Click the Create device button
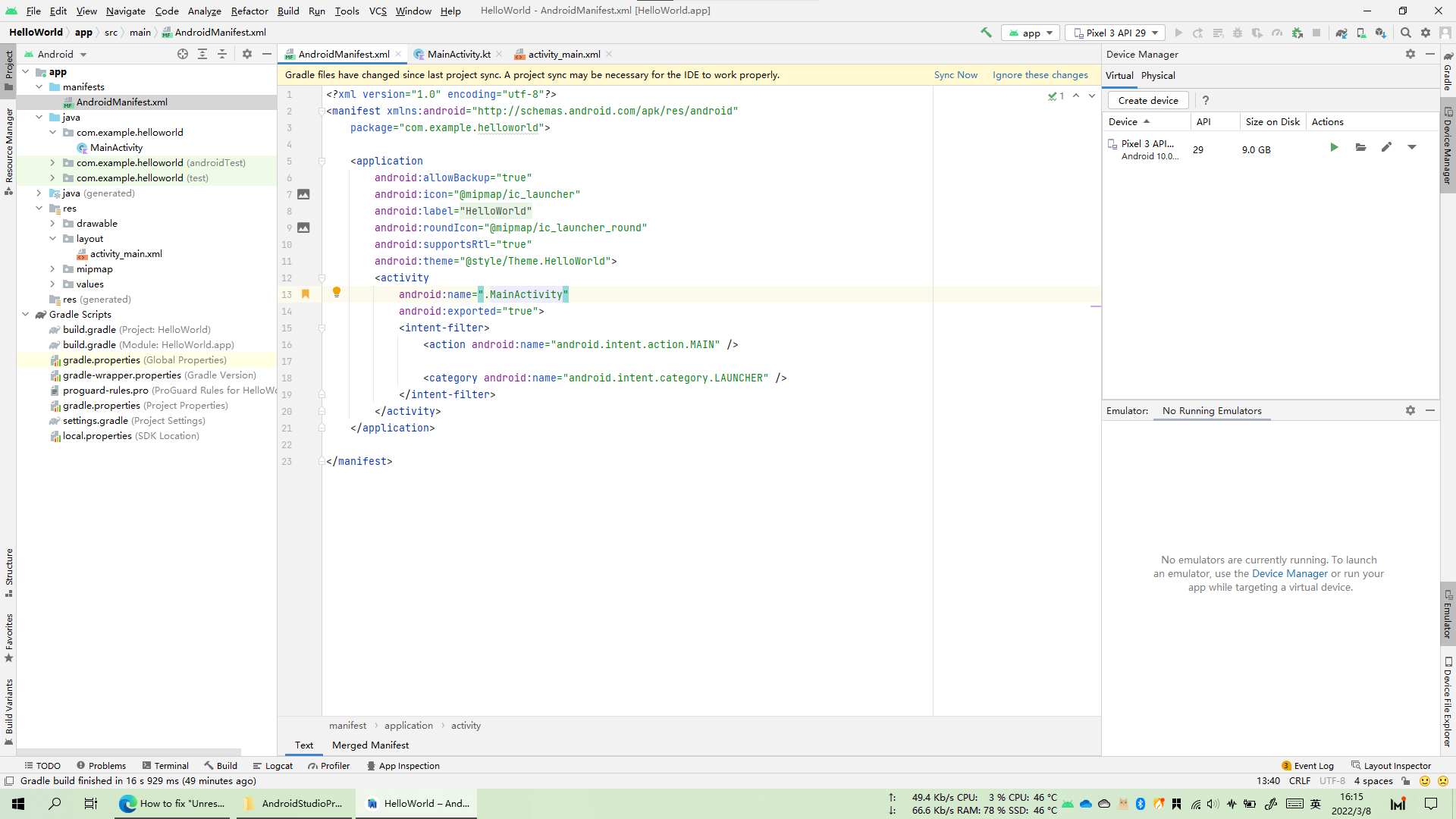Screen dimensions: 1456x819 click(x=1148, y=100)
